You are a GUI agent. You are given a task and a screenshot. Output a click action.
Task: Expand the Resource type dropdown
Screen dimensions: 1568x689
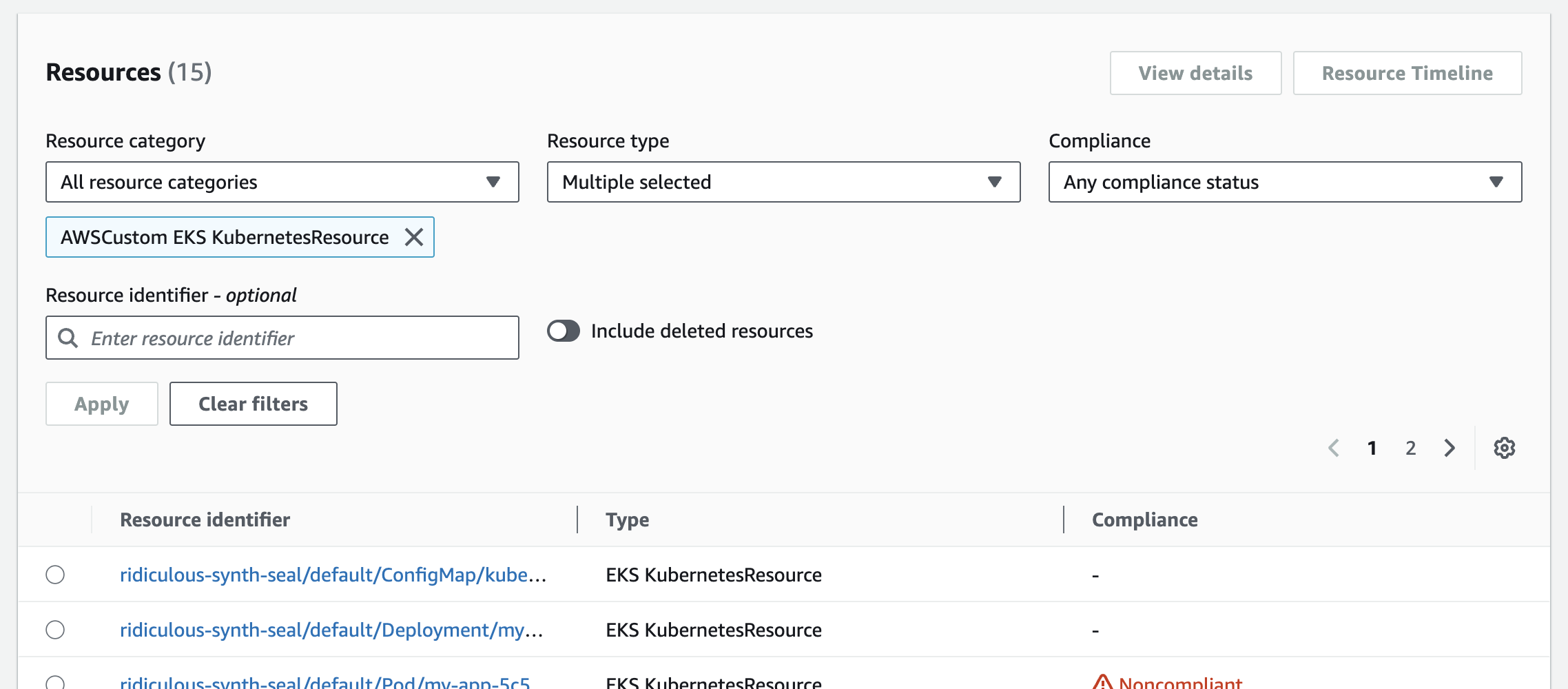[783, 182]
